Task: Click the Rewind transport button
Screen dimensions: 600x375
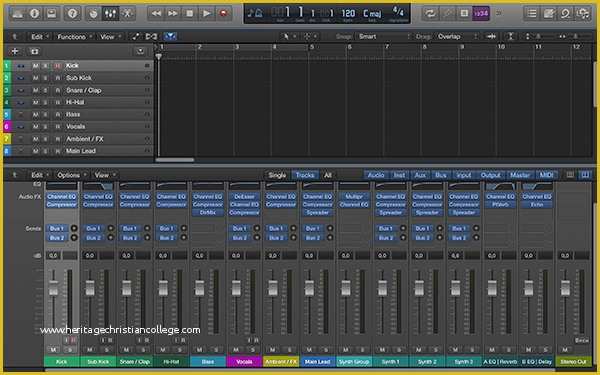Action: [x=156, y=14]
